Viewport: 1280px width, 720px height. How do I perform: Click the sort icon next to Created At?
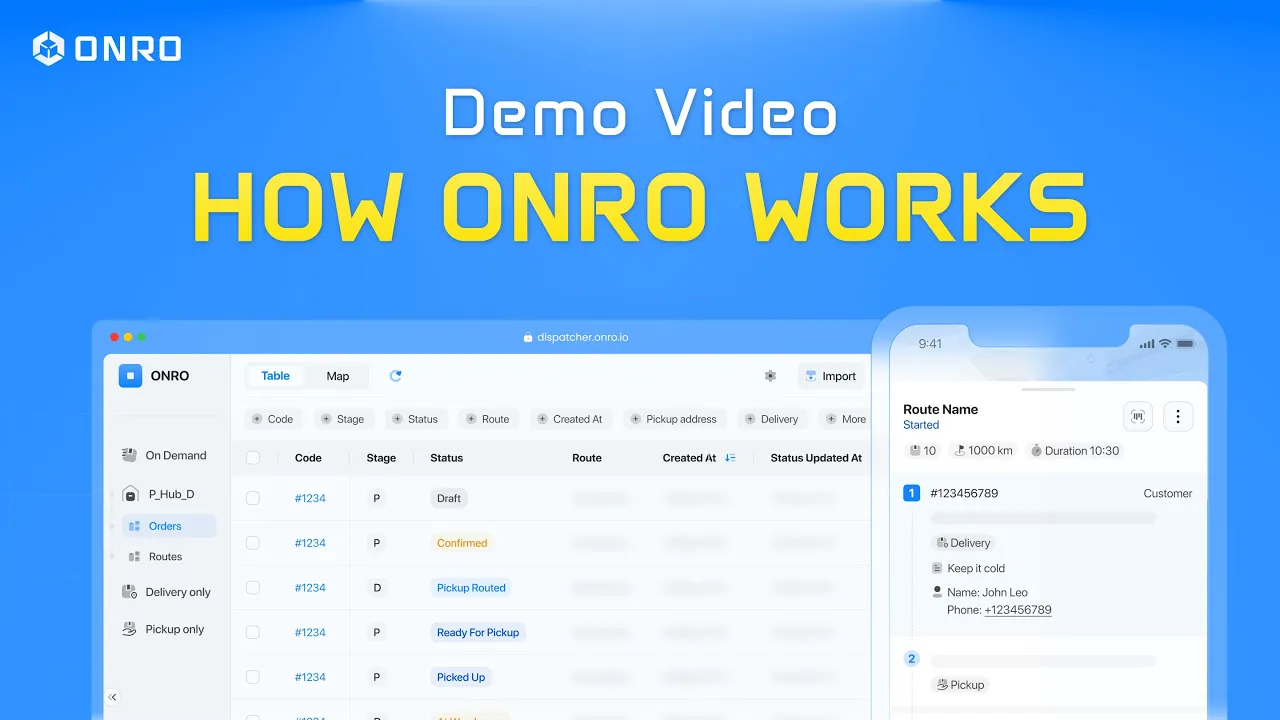pos(730,458)
